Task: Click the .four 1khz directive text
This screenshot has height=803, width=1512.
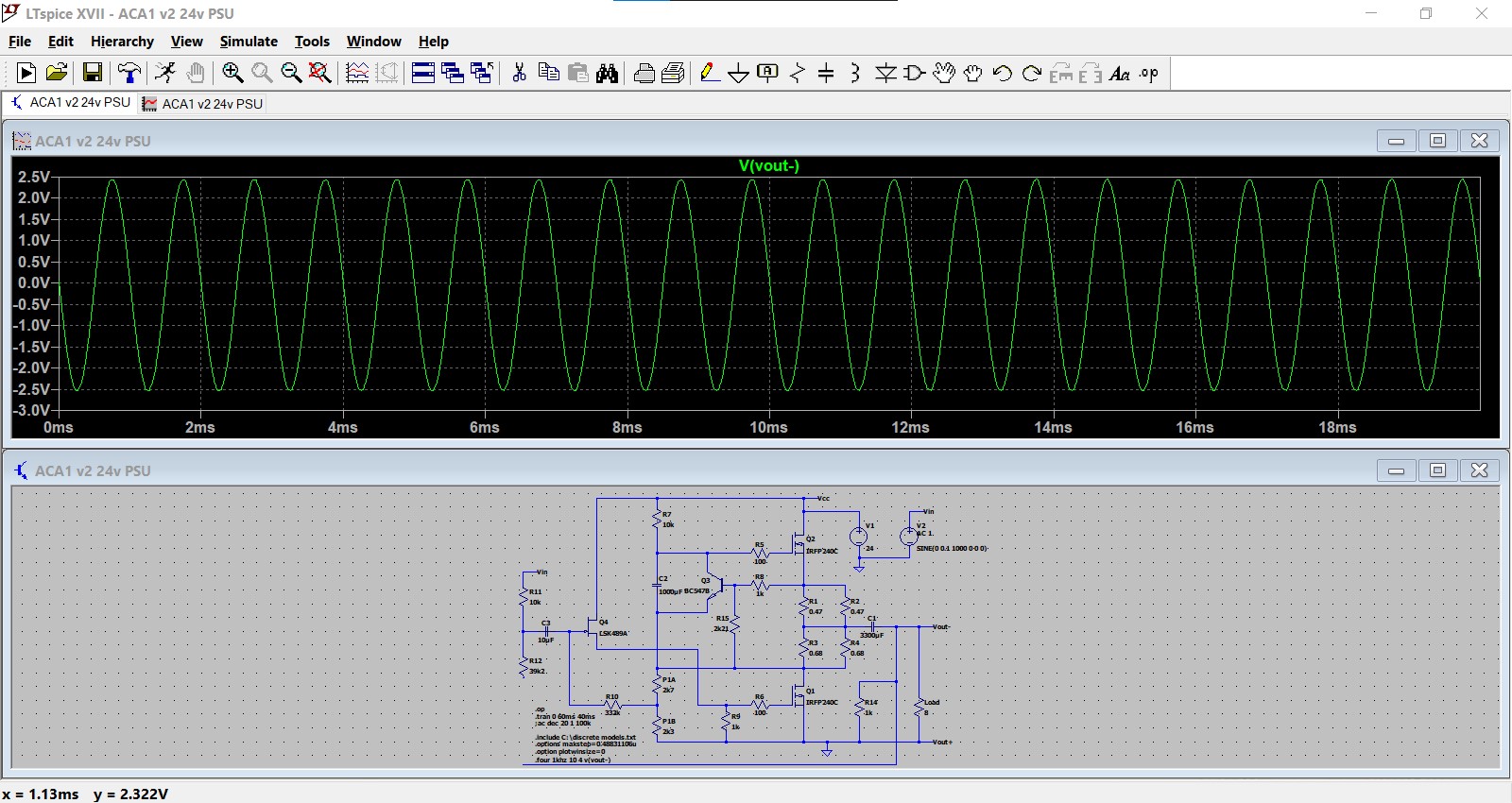Action: [573, 760]
